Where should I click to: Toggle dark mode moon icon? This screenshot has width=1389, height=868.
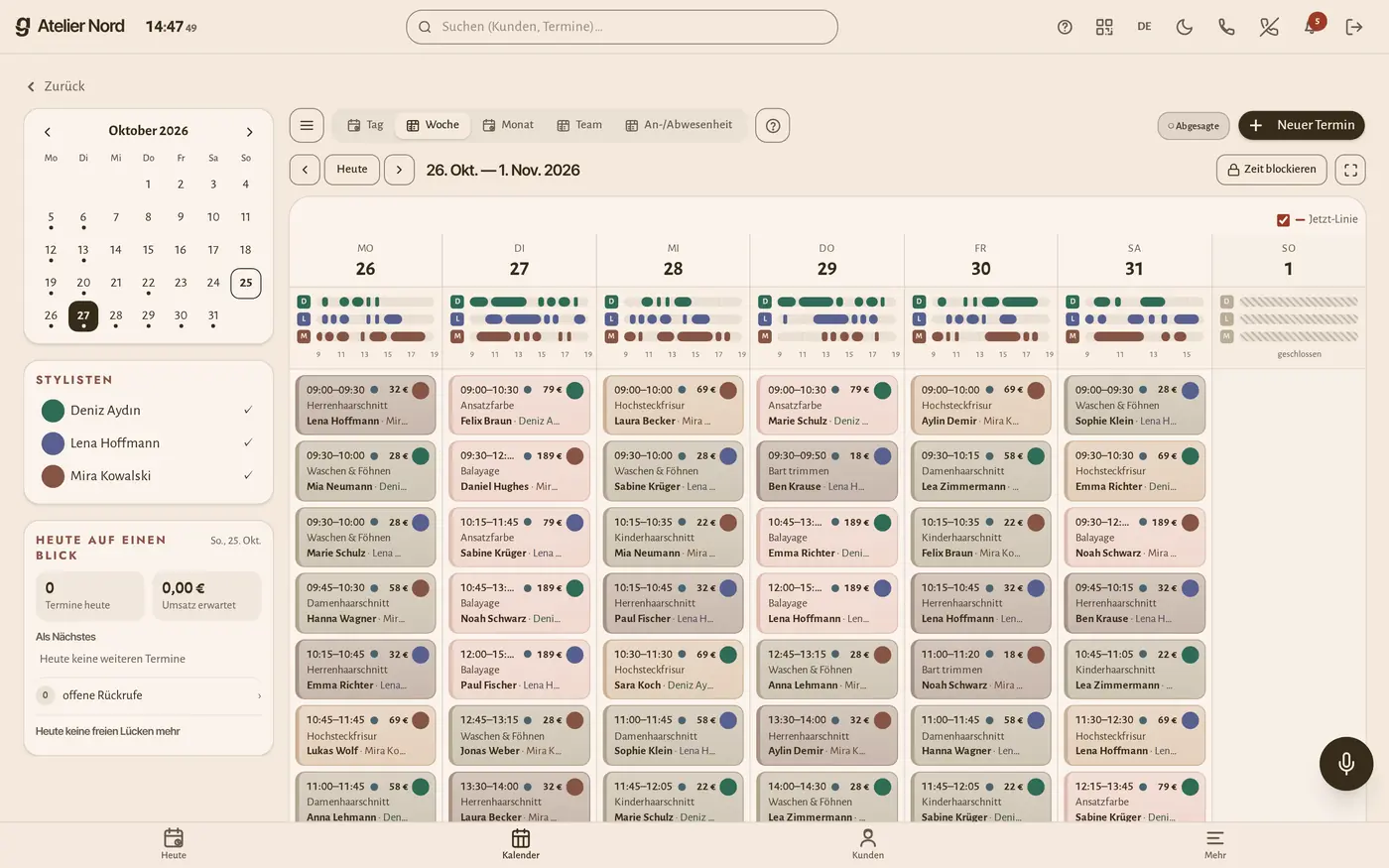point(1185,27)
